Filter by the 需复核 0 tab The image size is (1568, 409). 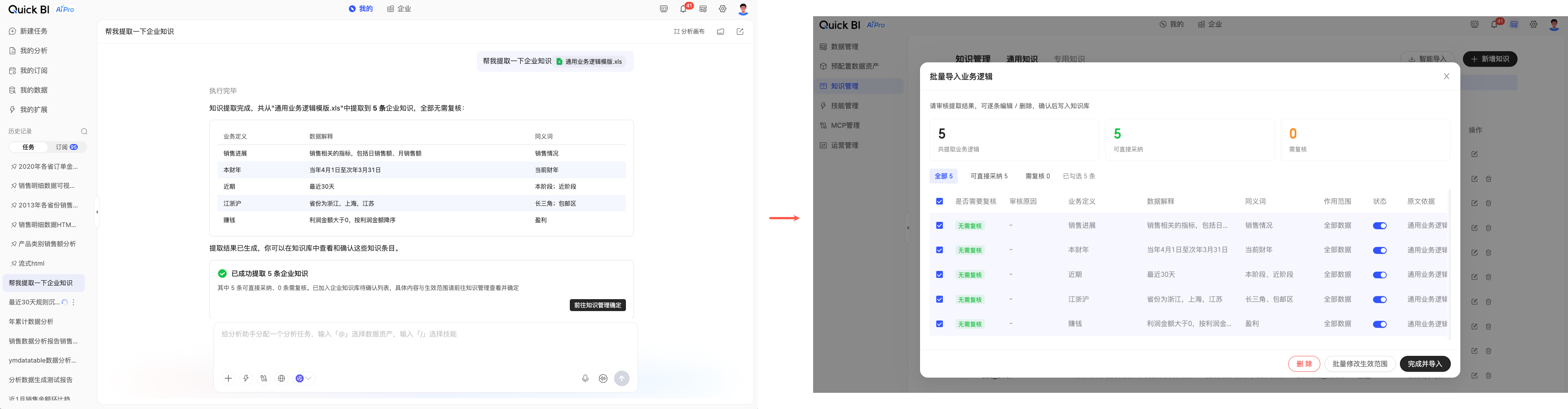coord(1037,176)
